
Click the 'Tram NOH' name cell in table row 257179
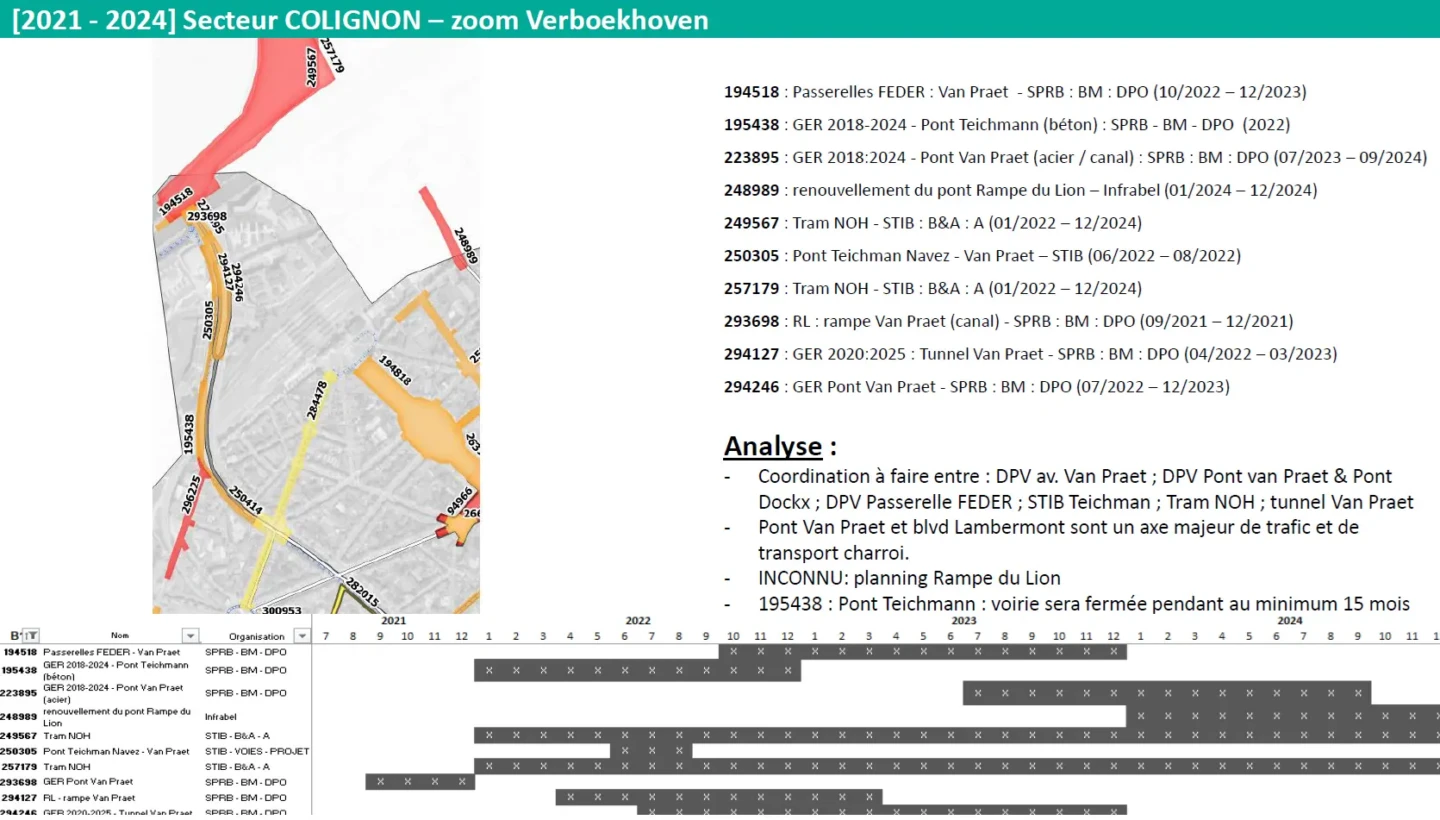[x=67, y=767]
